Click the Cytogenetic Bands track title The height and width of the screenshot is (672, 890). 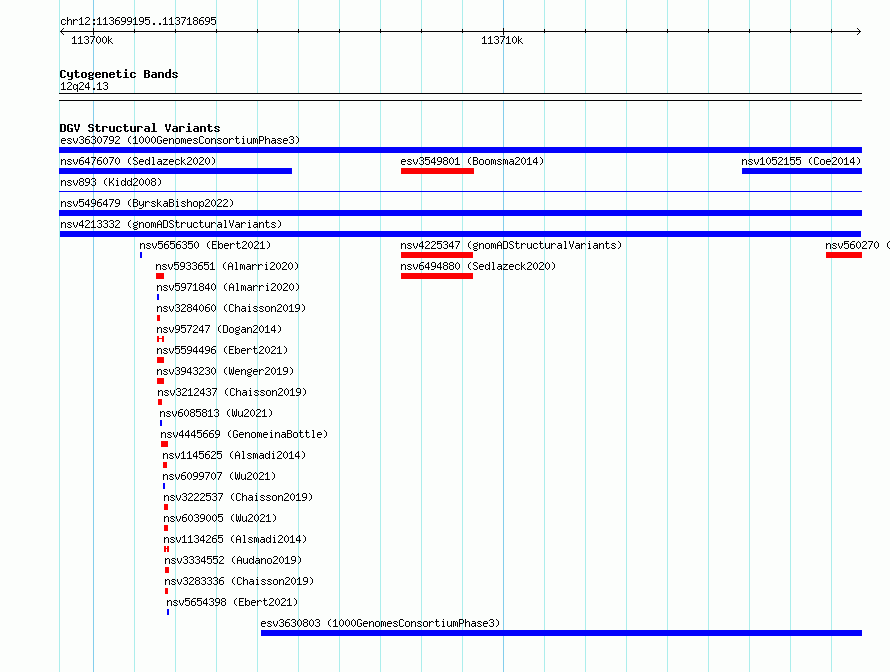point(119,74)
